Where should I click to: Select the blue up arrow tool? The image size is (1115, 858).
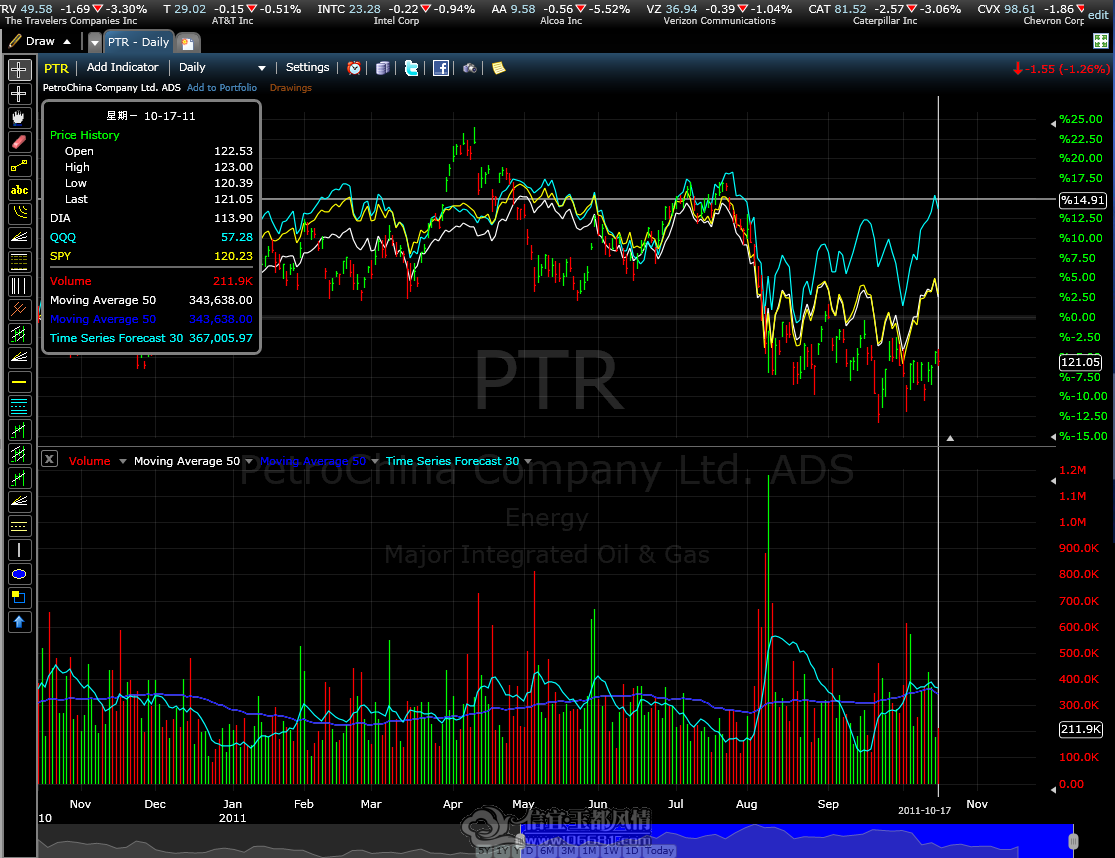point(19,622)
